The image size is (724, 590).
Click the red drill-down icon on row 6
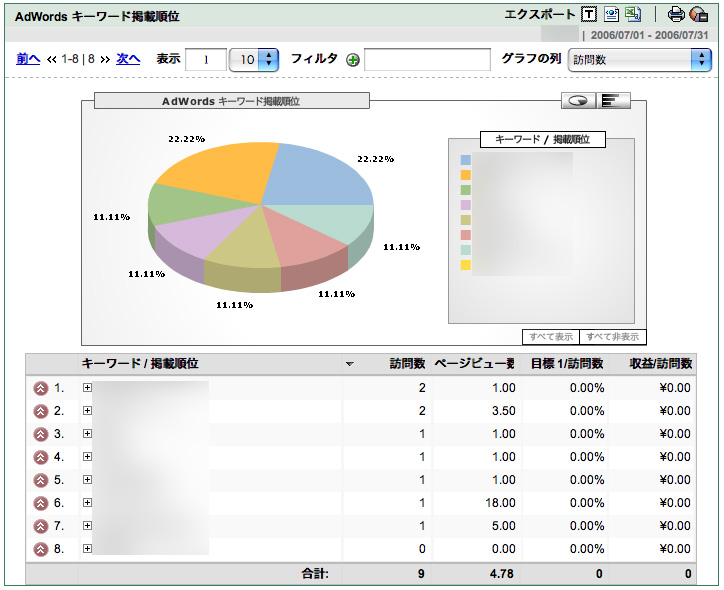click(x=41, y=503)
